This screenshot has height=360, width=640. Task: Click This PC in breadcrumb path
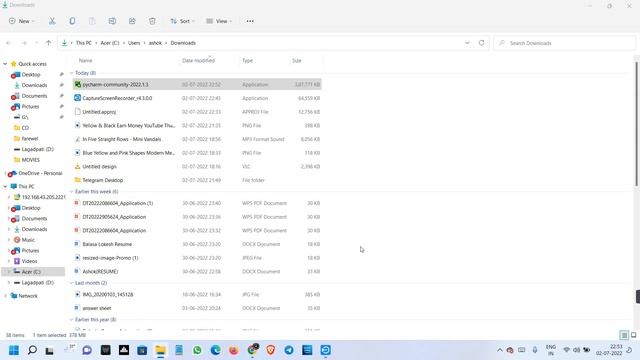click(x=84, y=43)
